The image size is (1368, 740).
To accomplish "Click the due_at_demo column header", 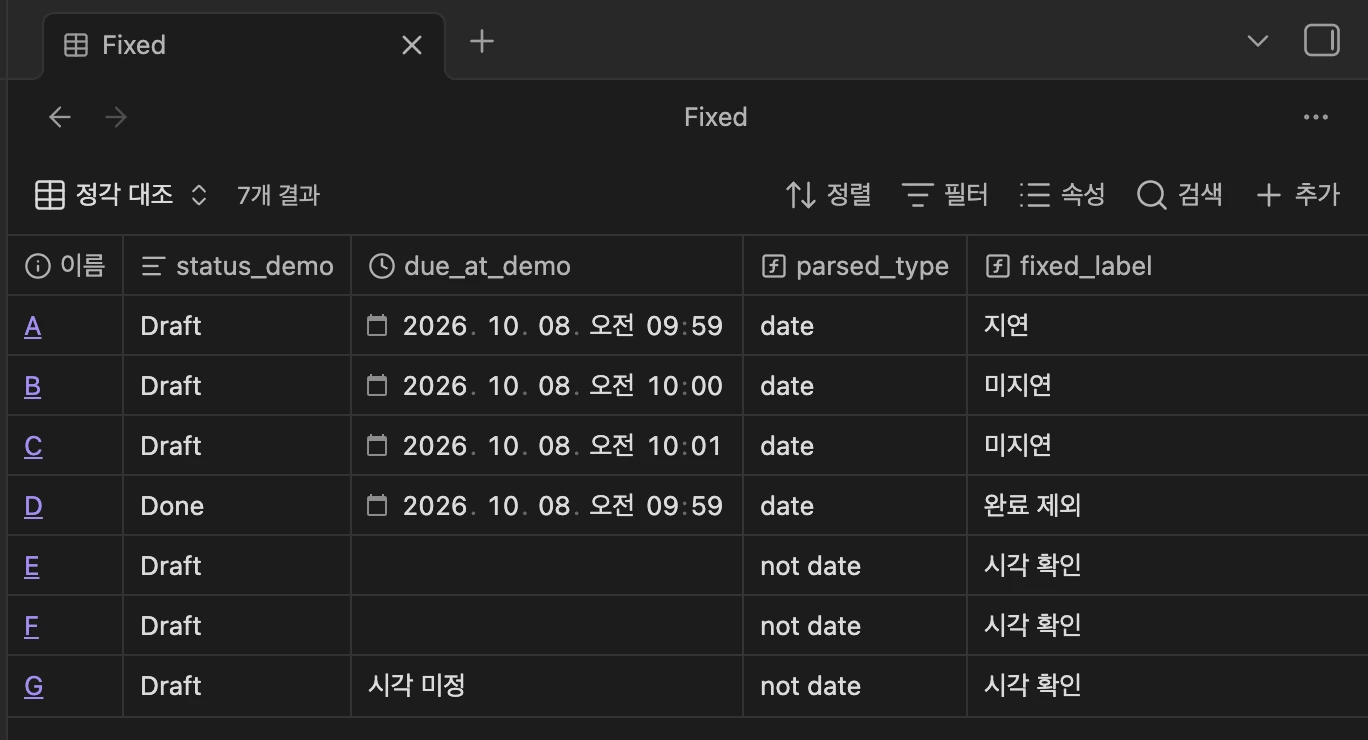I will 547,265.
